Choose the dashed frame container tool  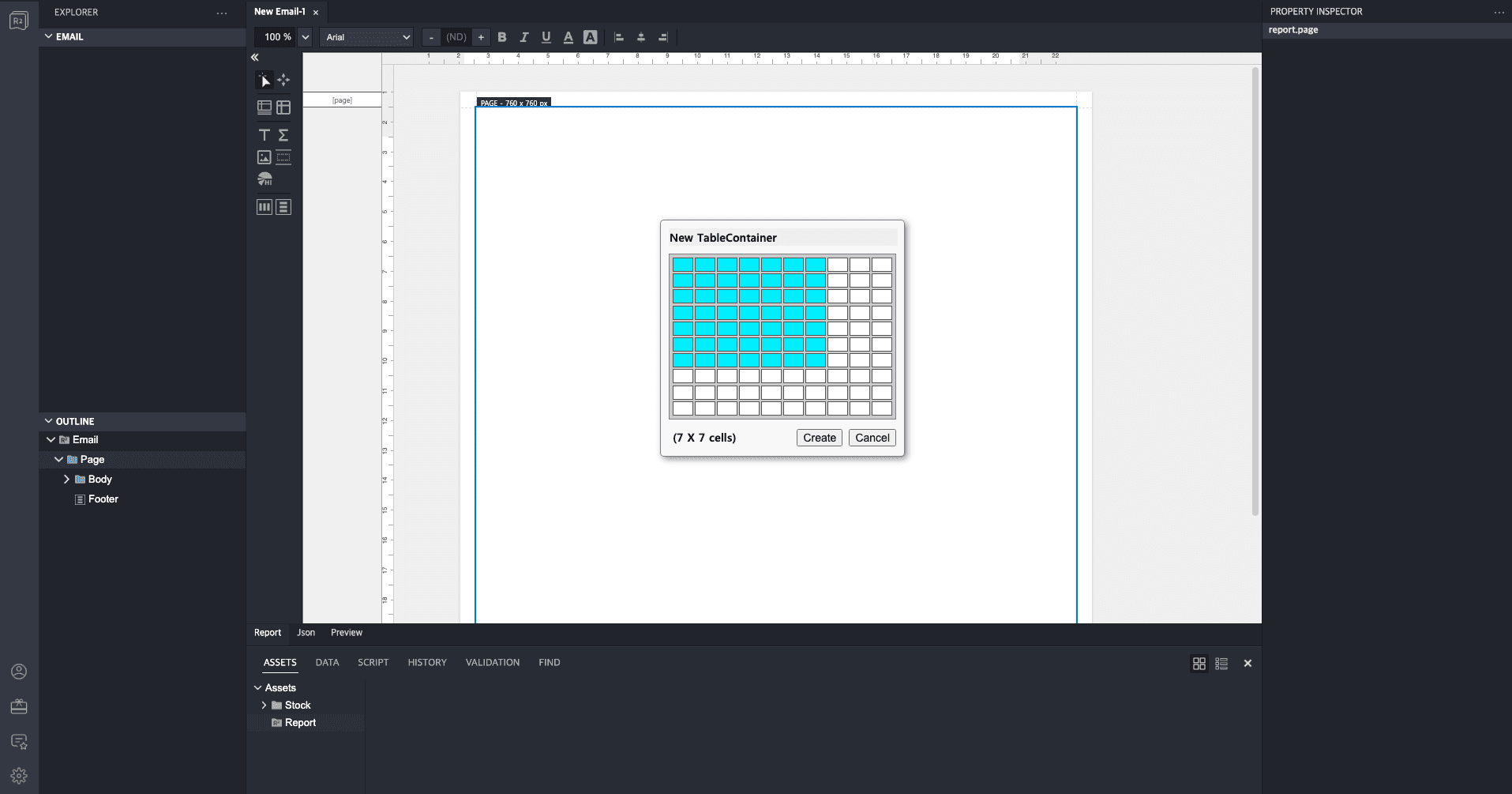click(x=283, y=157)
